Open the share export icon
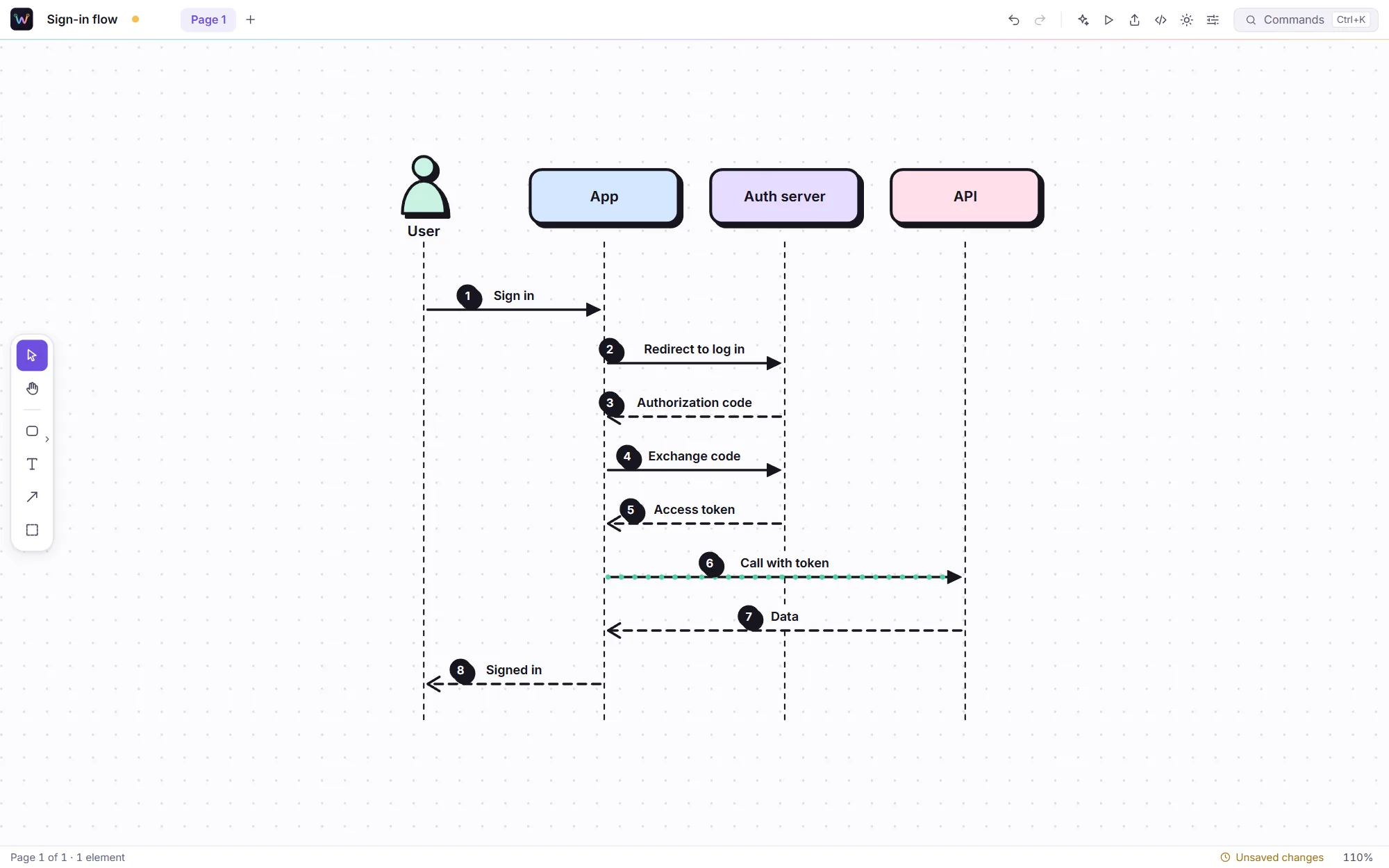This screenshot has height=868, width=1389. tap(1135, 20)
